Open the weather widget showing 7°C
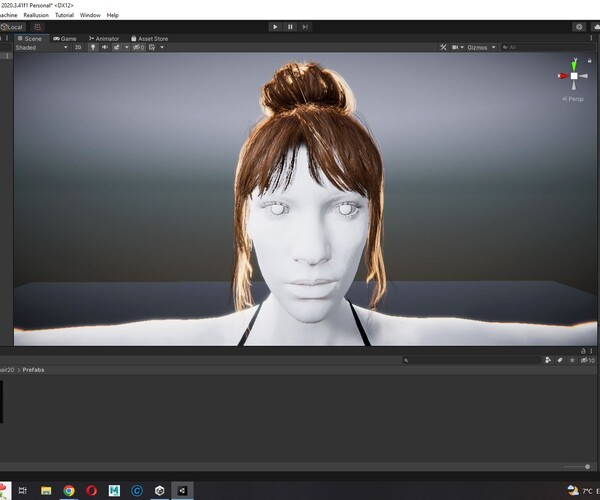This screenshot has height=500, width=600. click(x=582, y=491)
